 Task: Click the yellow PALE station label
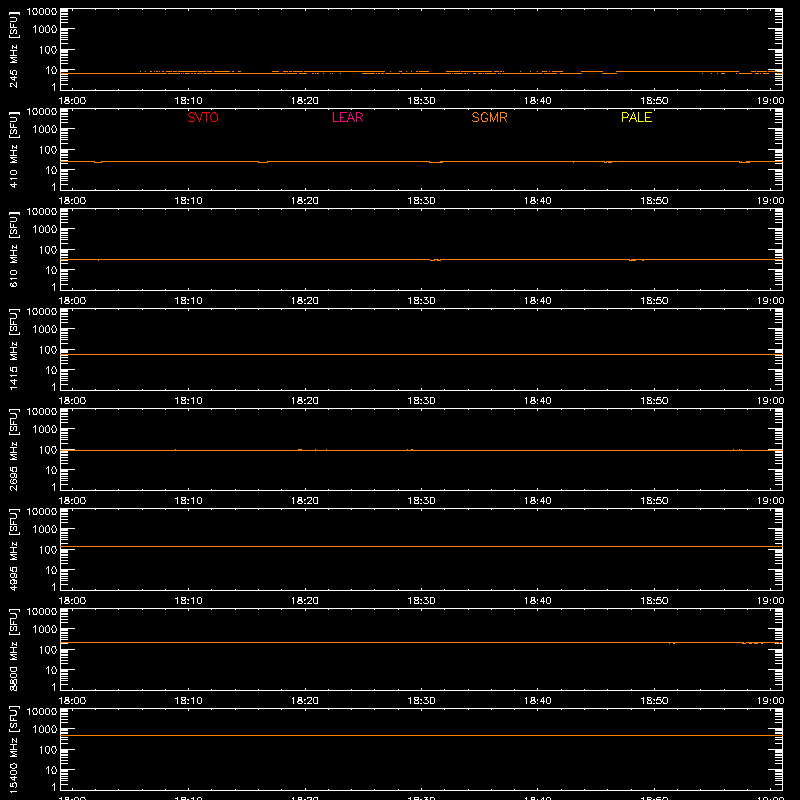click(636, 117)
